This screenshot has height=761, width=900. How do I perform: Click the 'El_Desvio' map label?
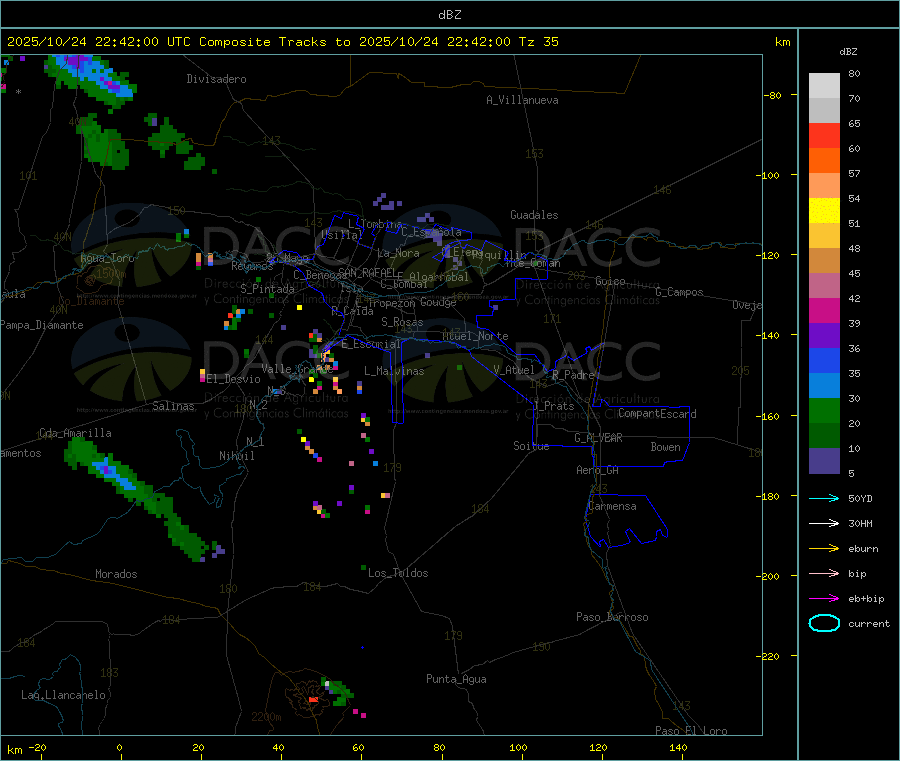click(x=234, y=379)
